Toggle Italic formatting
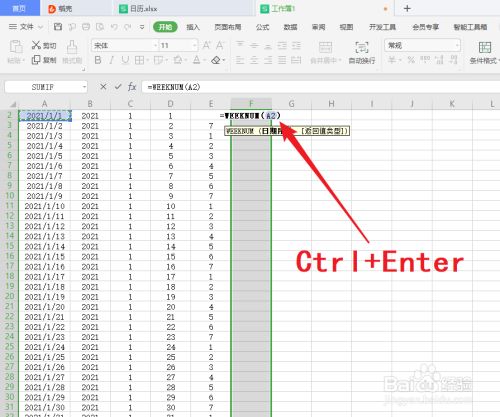The width and height of the screenshot is (500, 417). pyautogui.click(x=112, y=60)
